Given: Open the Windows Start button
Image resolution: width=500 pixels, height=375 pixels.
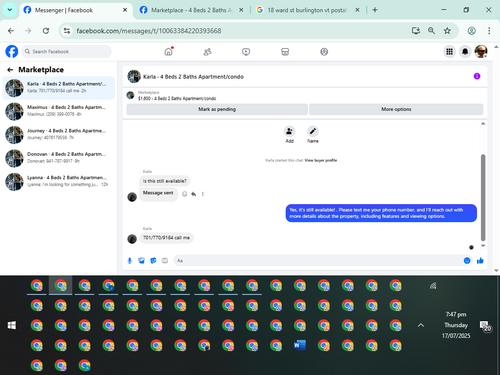Looking at the screenshot, I should click(12, 325).
